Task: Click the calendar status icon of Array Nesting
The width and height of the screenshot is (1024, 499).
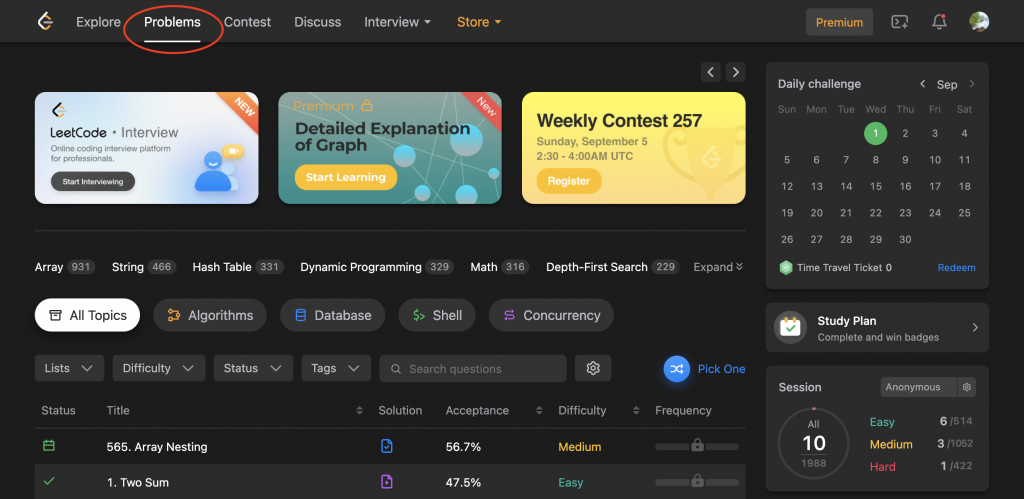Action: (49, 446)
